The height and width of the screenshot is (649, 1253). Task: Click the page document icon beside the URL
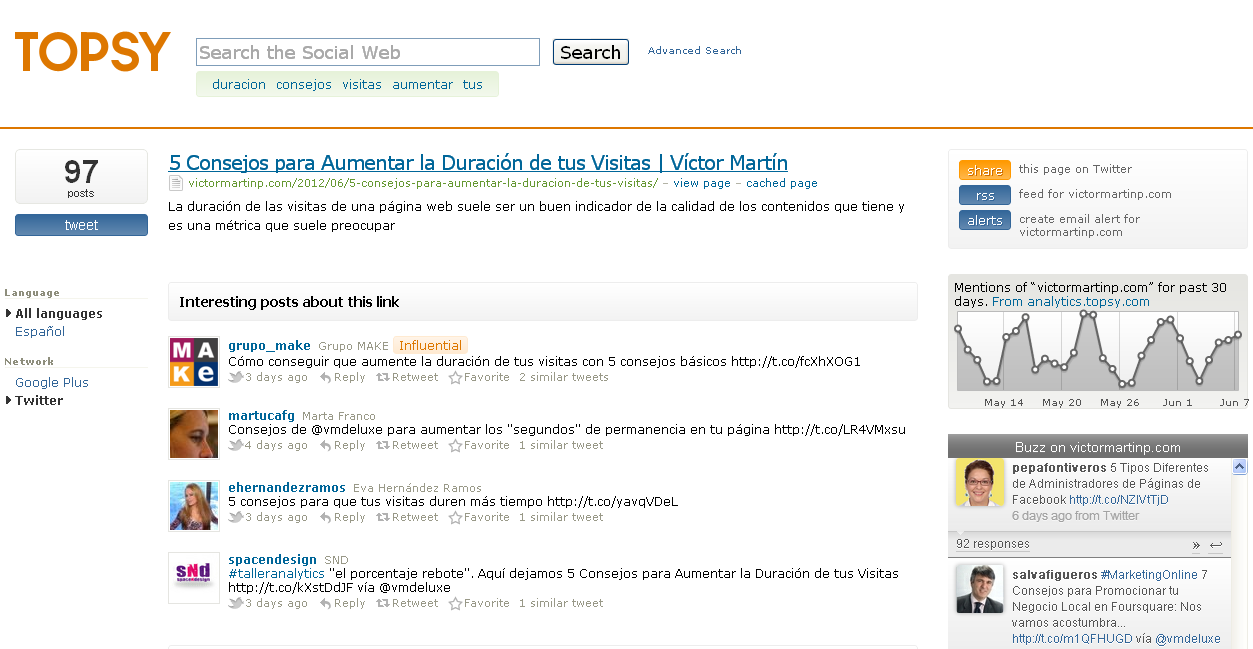(x=176, y=183)
